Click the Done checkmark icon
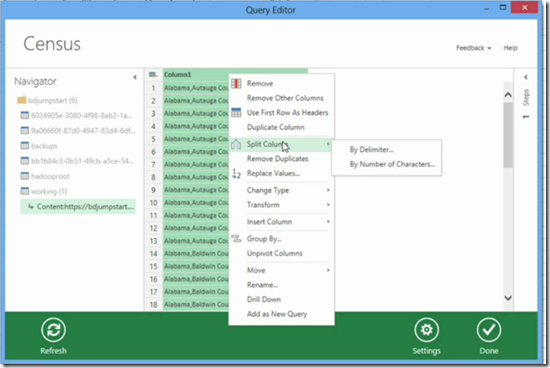 point(489,330)
